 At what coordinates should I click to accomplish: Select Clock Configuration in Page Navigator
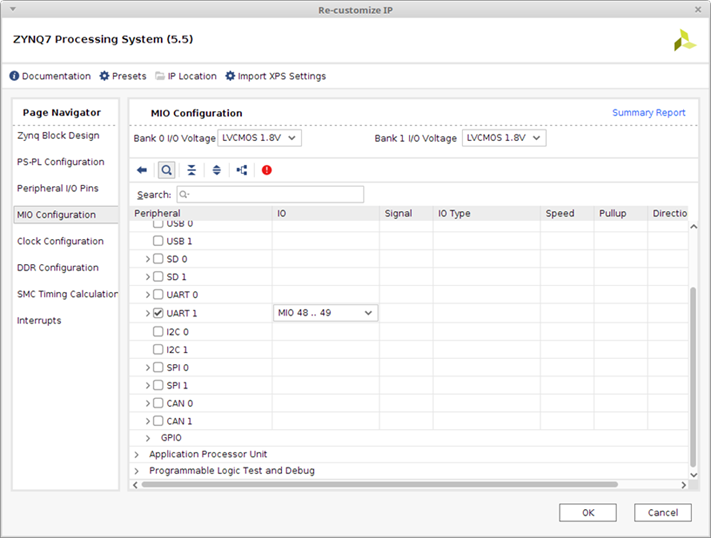point(60,241)
